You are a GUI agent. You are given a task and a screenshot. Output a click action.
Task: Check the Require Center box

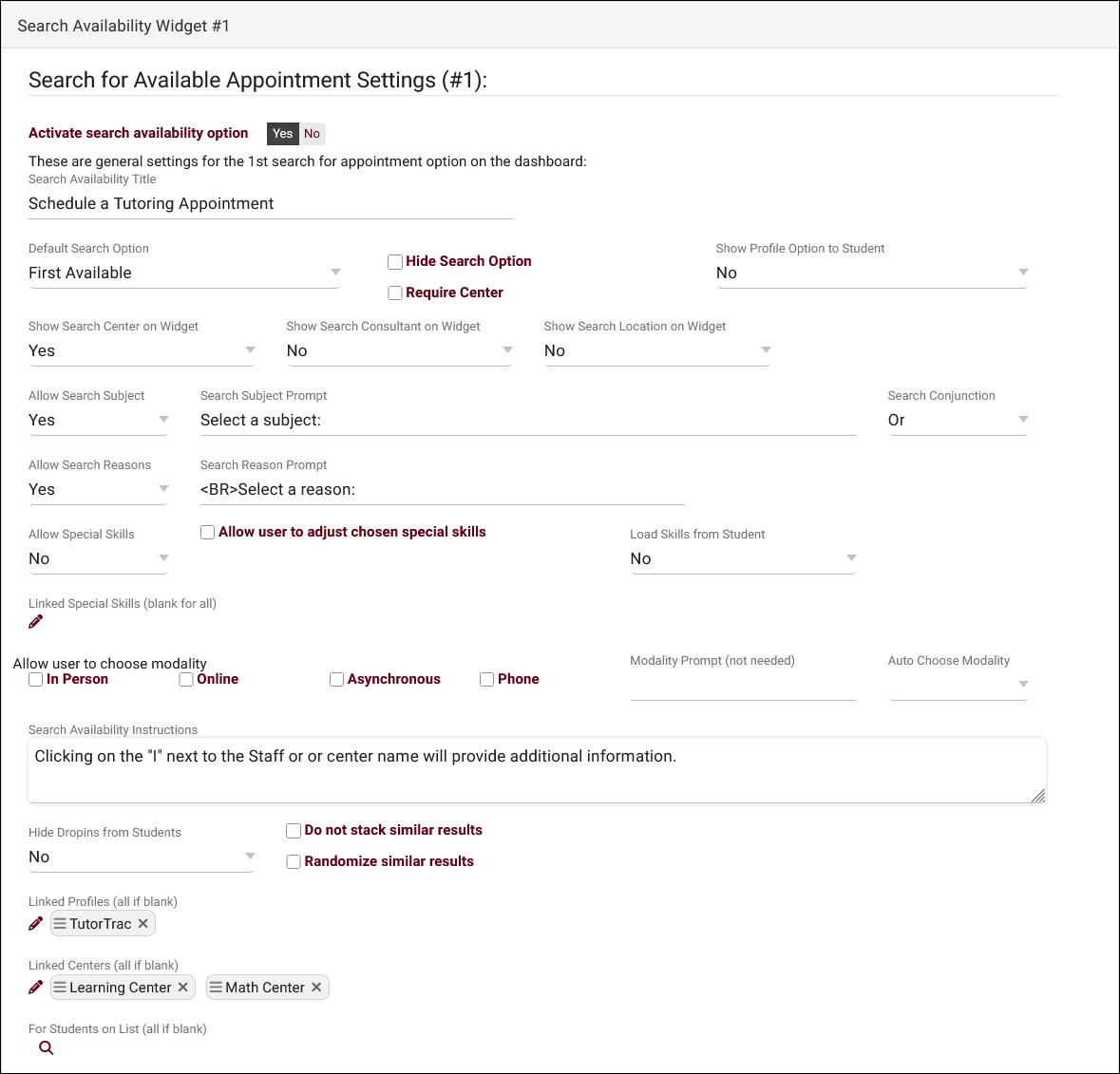pyautogui.click(x=395, y=293)
